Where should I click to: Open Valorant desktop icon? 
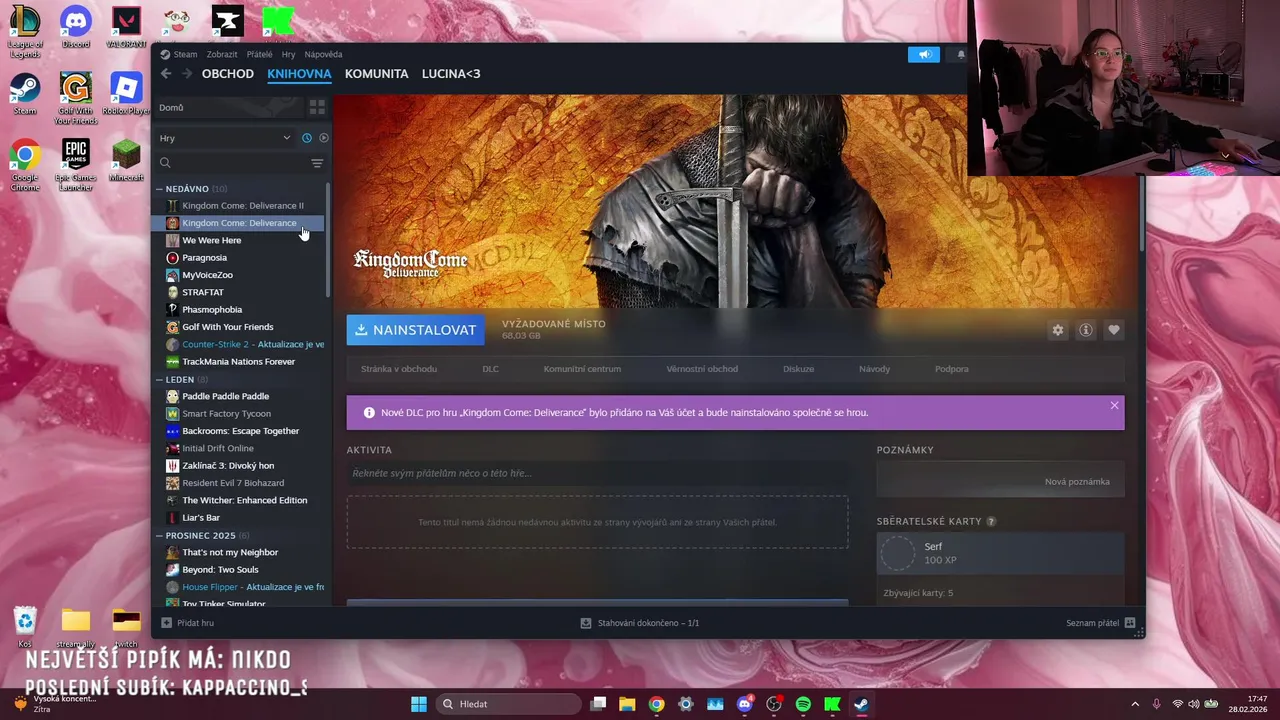coord(126,27)
